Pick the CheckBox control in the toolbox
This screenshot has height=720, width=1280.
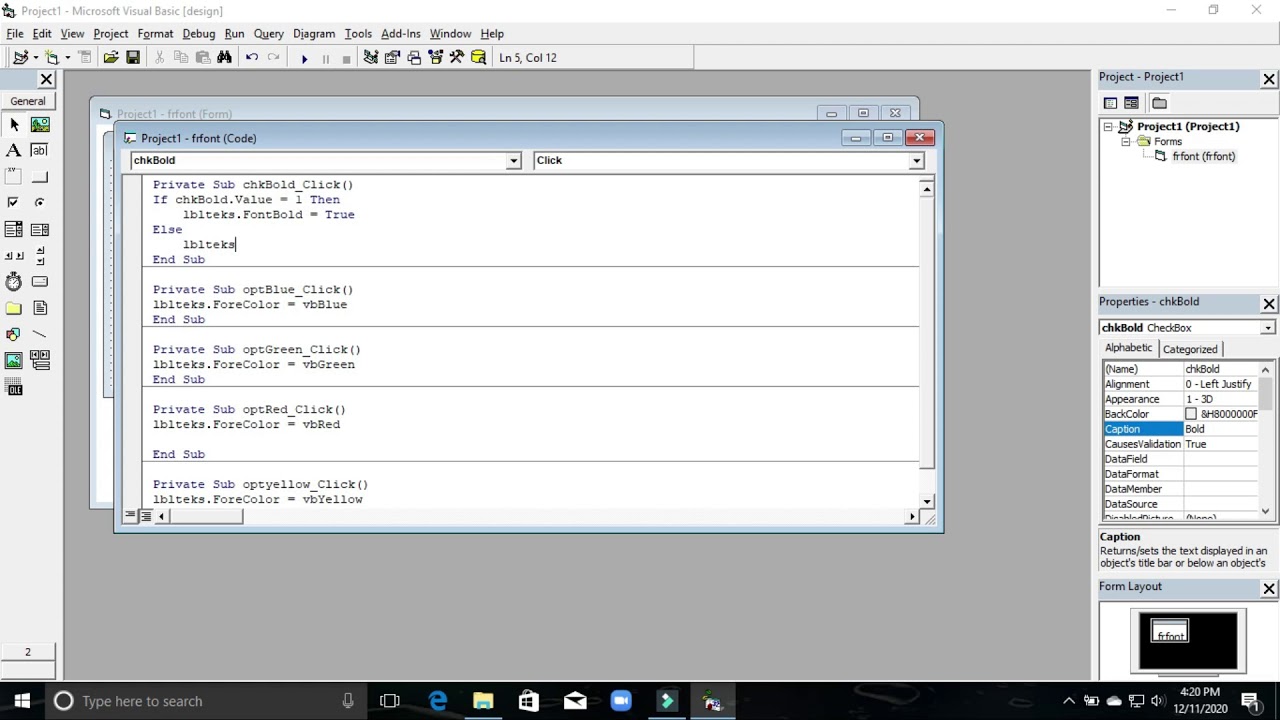tap(14, 203)
